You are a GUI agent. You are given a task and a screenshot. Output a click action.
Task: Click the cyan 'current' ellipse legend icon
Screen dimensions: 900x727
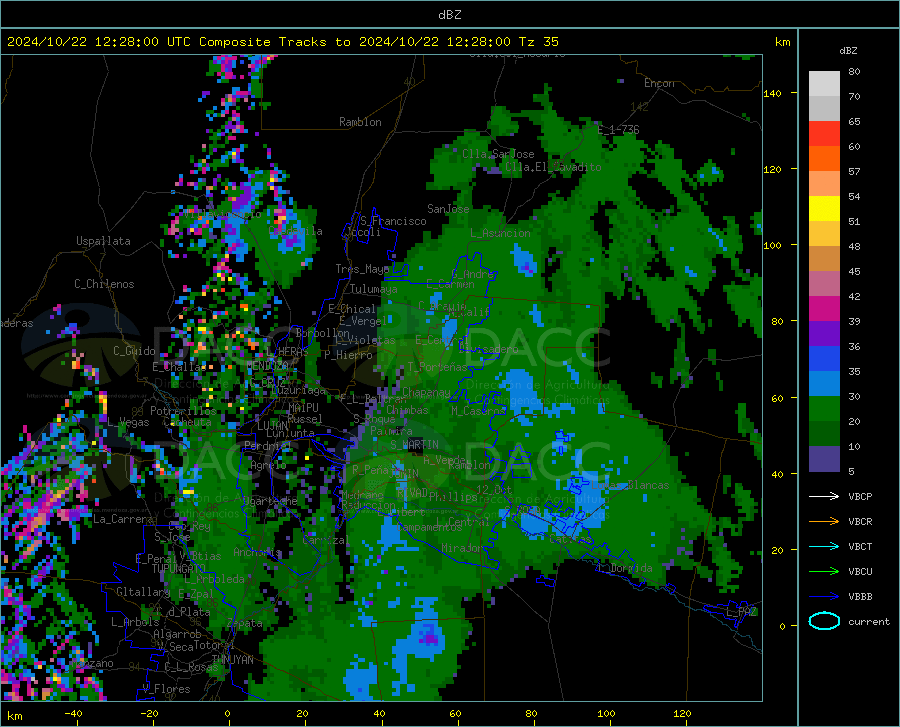[x=824, y=621]
